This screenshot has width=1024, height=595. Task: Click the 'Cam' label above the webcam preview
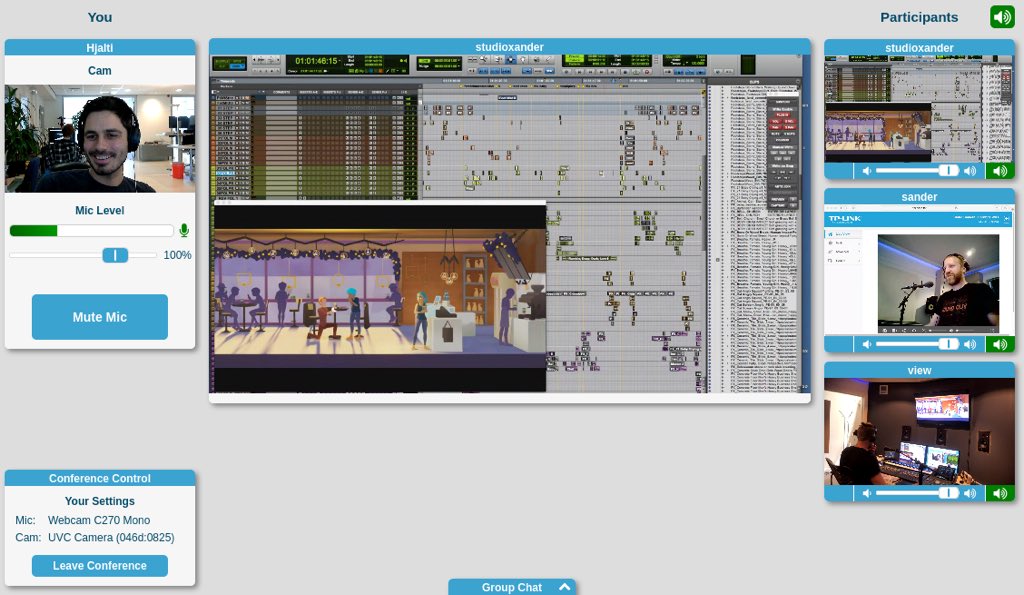(x=100, y=71)
